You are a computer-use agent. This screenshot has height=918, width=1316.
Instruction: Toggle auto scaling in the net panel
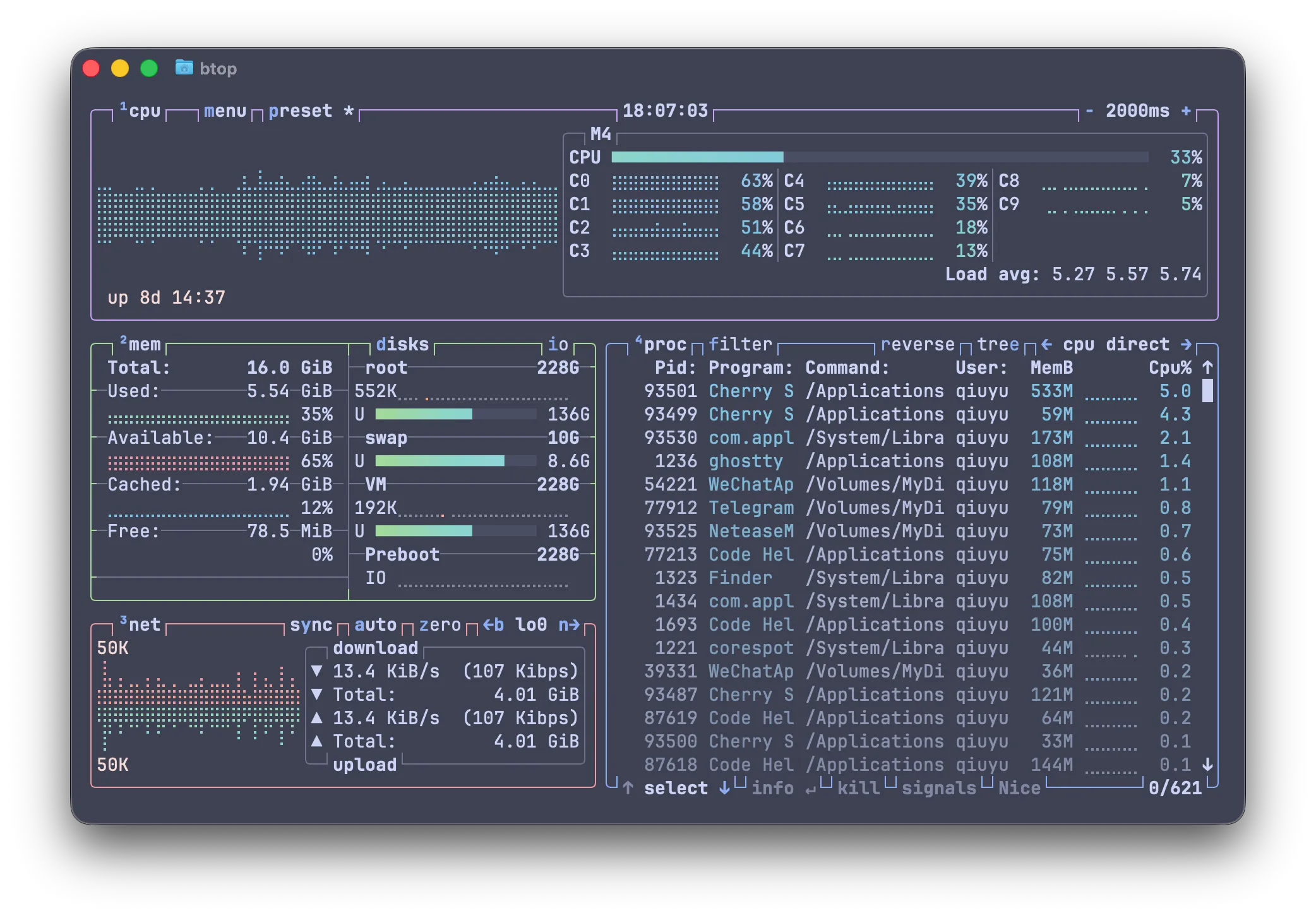click(x=375, y=625)
